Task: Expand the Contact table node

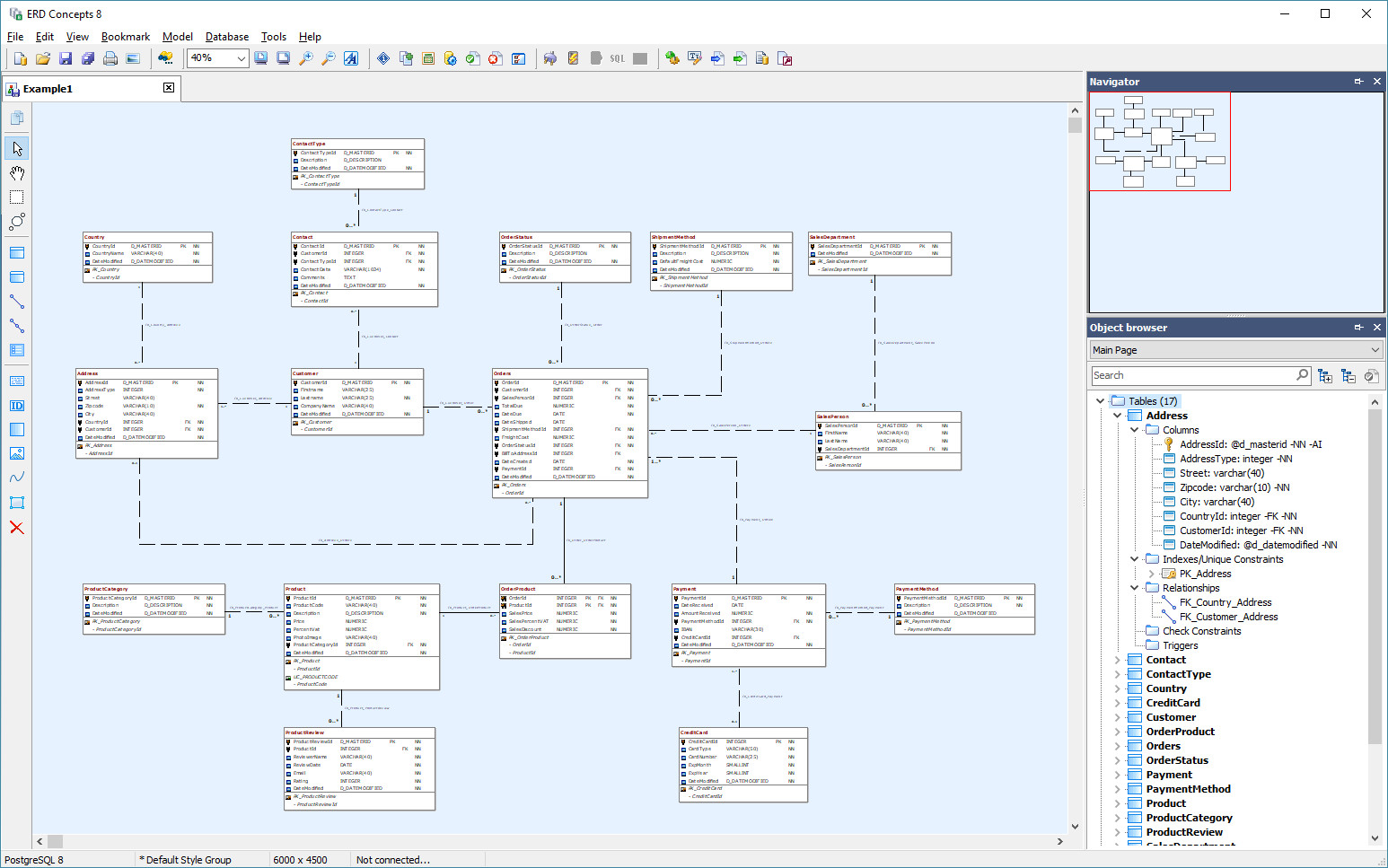Action: pos(1118,660)
